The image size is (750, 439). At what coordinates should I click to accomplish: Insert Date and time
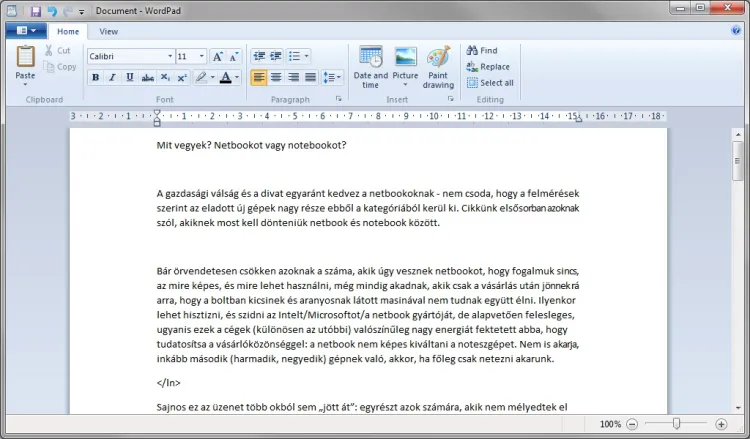click(x=371, y=67)
